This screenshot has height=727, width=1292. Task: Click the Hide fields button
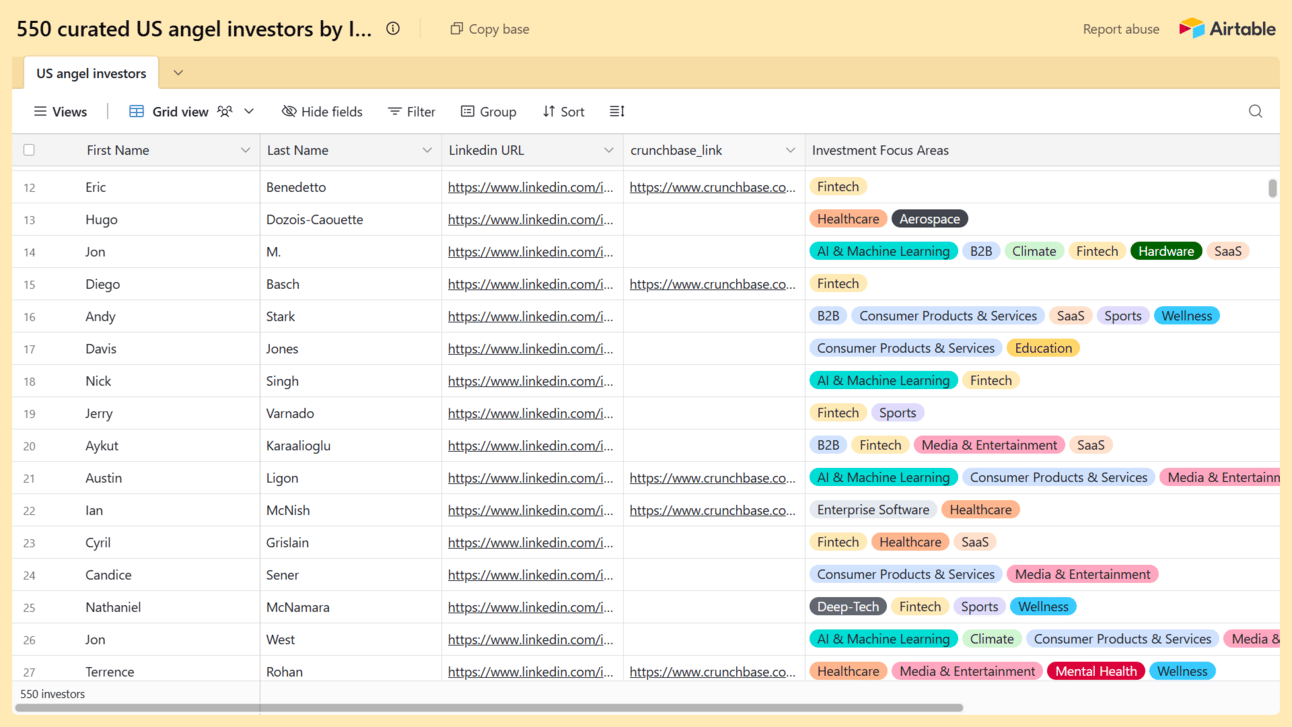click(x=322, y=111)
